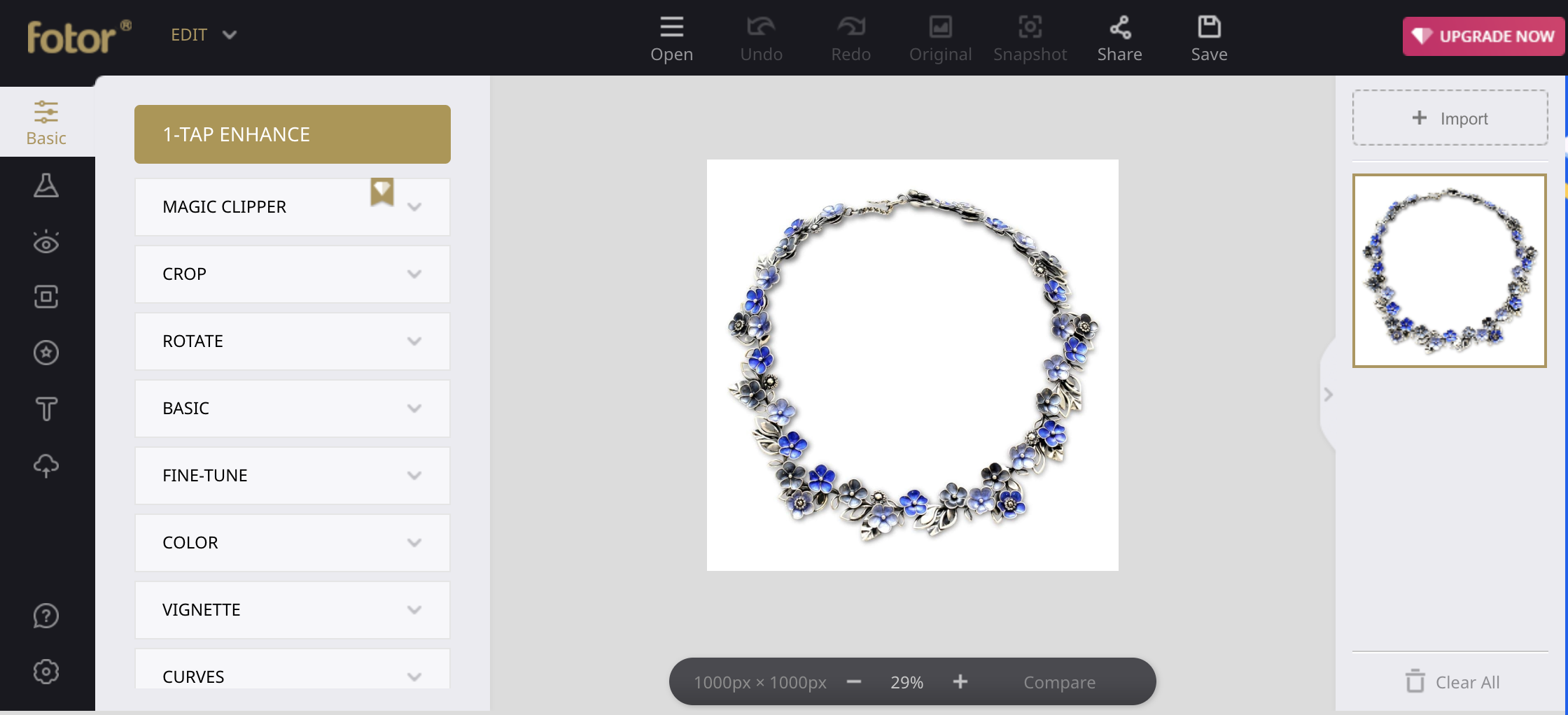Click UPGRADE NOW
1568x715 pixels.
1482,36
